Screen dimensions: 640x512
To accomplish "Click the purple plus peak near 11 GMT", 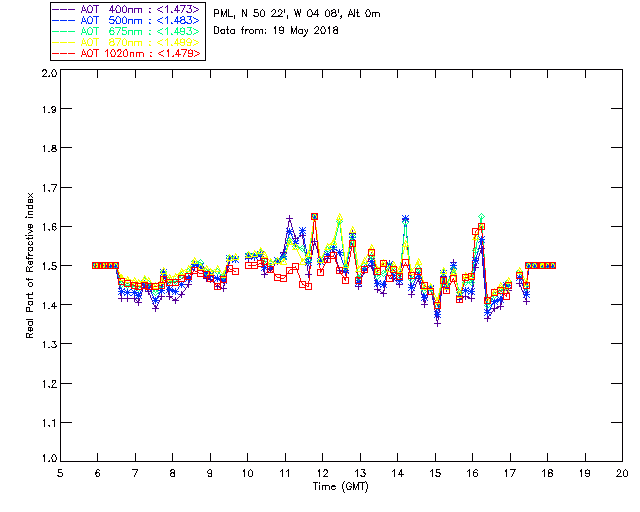I will click(x=289, y=219).
